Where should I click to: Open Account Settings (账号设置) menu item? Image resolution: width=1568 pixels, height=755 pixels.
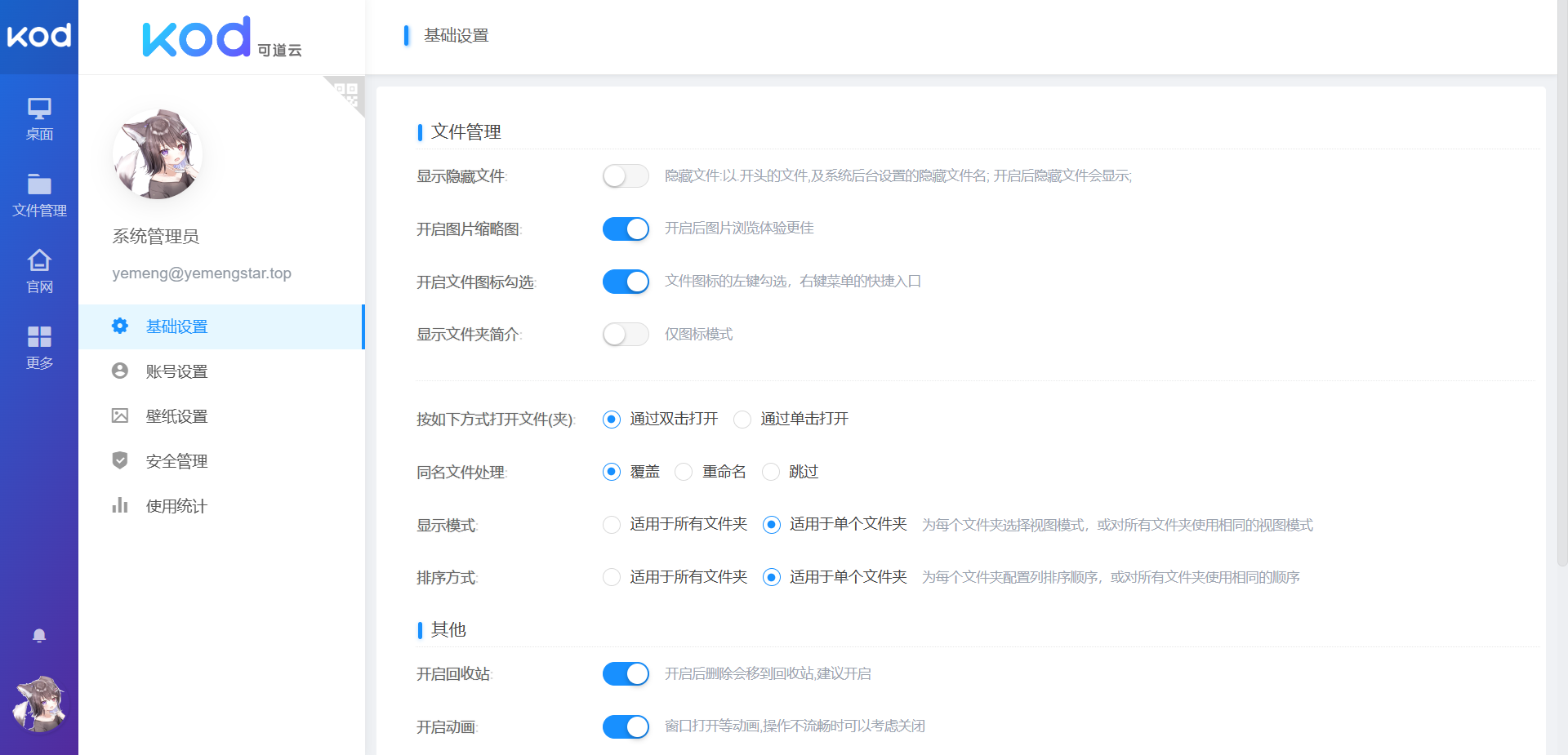[x=176, y=371]
